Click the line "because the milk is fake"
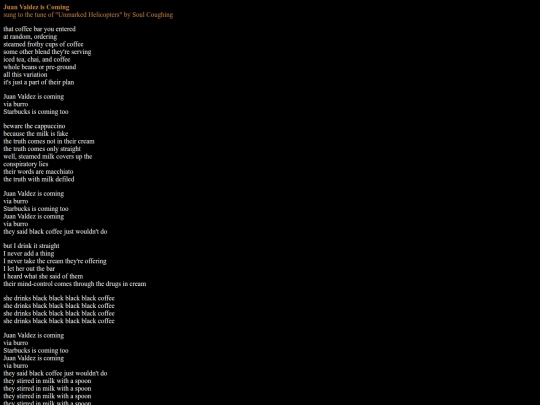 [x=35, y=134]
